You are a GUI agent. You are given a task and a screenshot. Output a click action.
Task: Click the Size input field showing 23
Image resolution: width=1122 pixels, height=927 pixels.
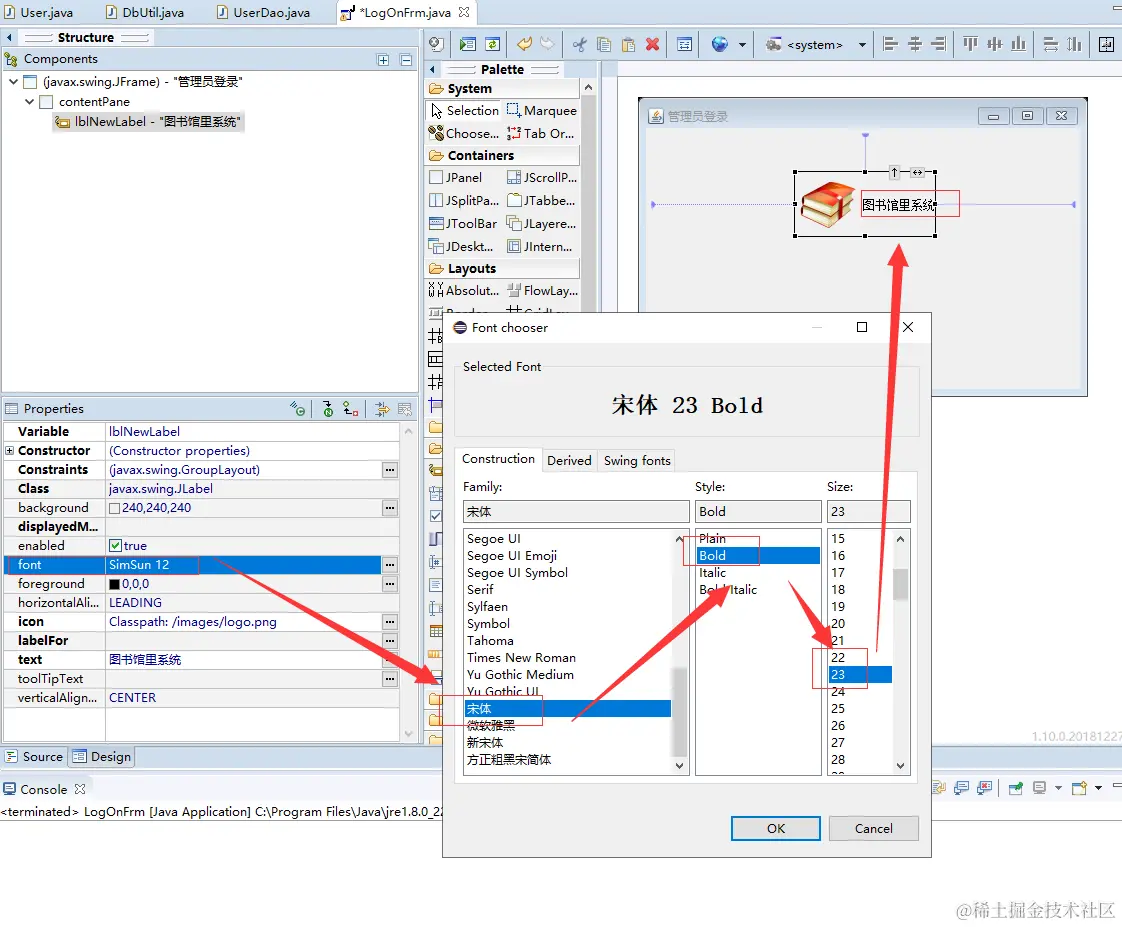(x=869, y=511)
